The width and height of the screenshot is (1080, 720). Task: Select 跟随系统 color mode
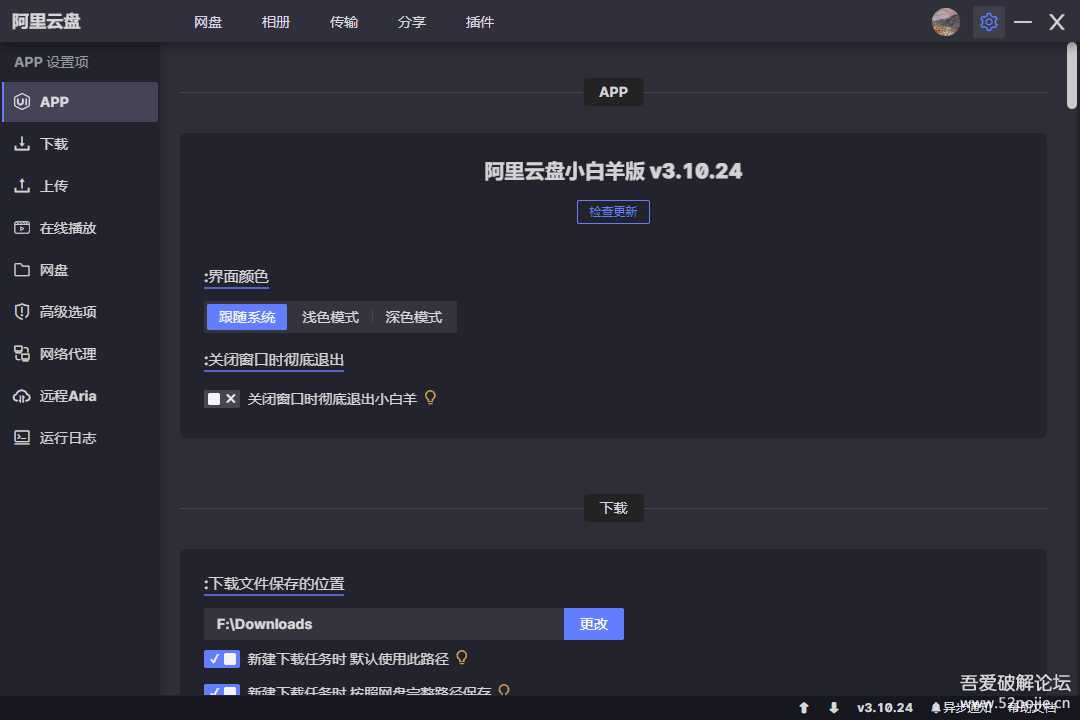click(x=247, y=317)
